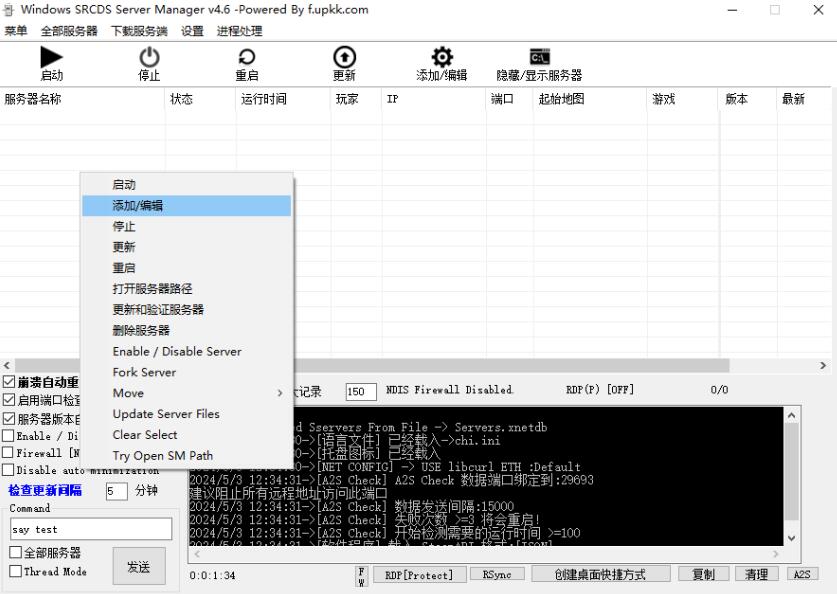837x594 pixels.
Task: Click the NDIS Firewall Disabled status text
Action: [449, 390]
